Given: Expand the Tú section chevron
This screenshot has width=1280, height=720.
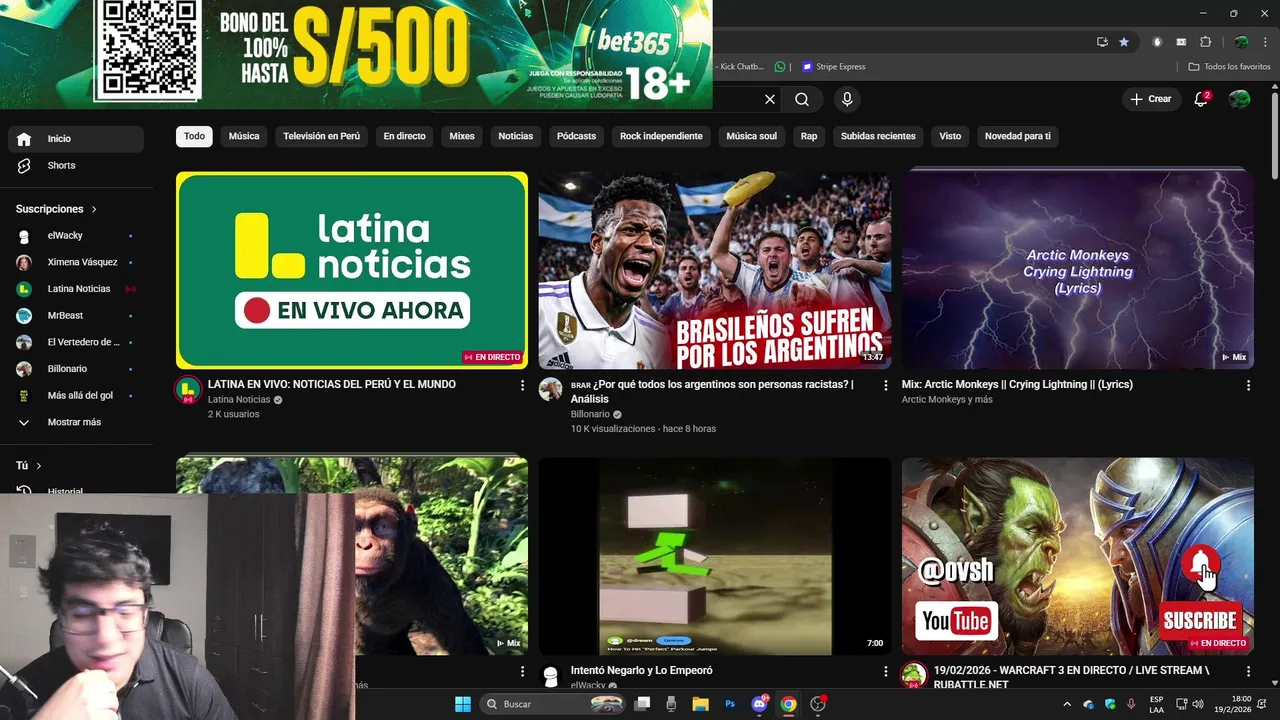Looking at the screenshot, I should pyautogui.click(x=39, y=466).
